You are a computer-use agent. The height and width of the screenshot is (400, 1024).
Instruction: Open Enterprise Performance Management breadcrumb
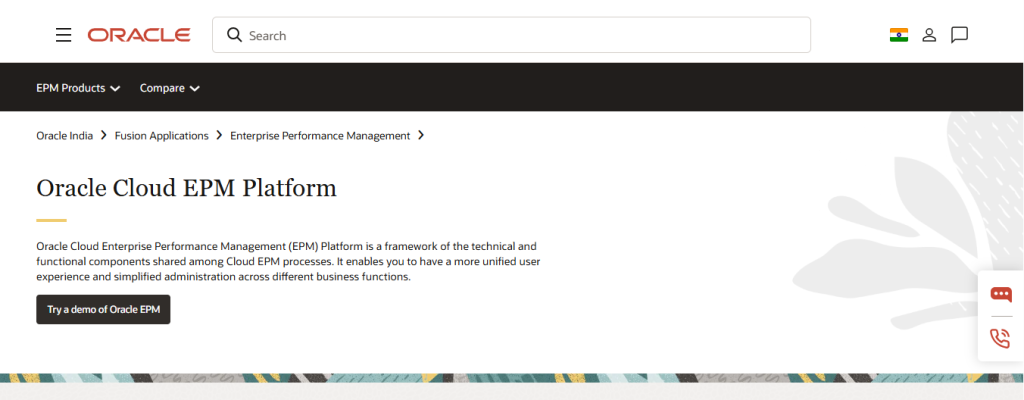click(320, 135)
